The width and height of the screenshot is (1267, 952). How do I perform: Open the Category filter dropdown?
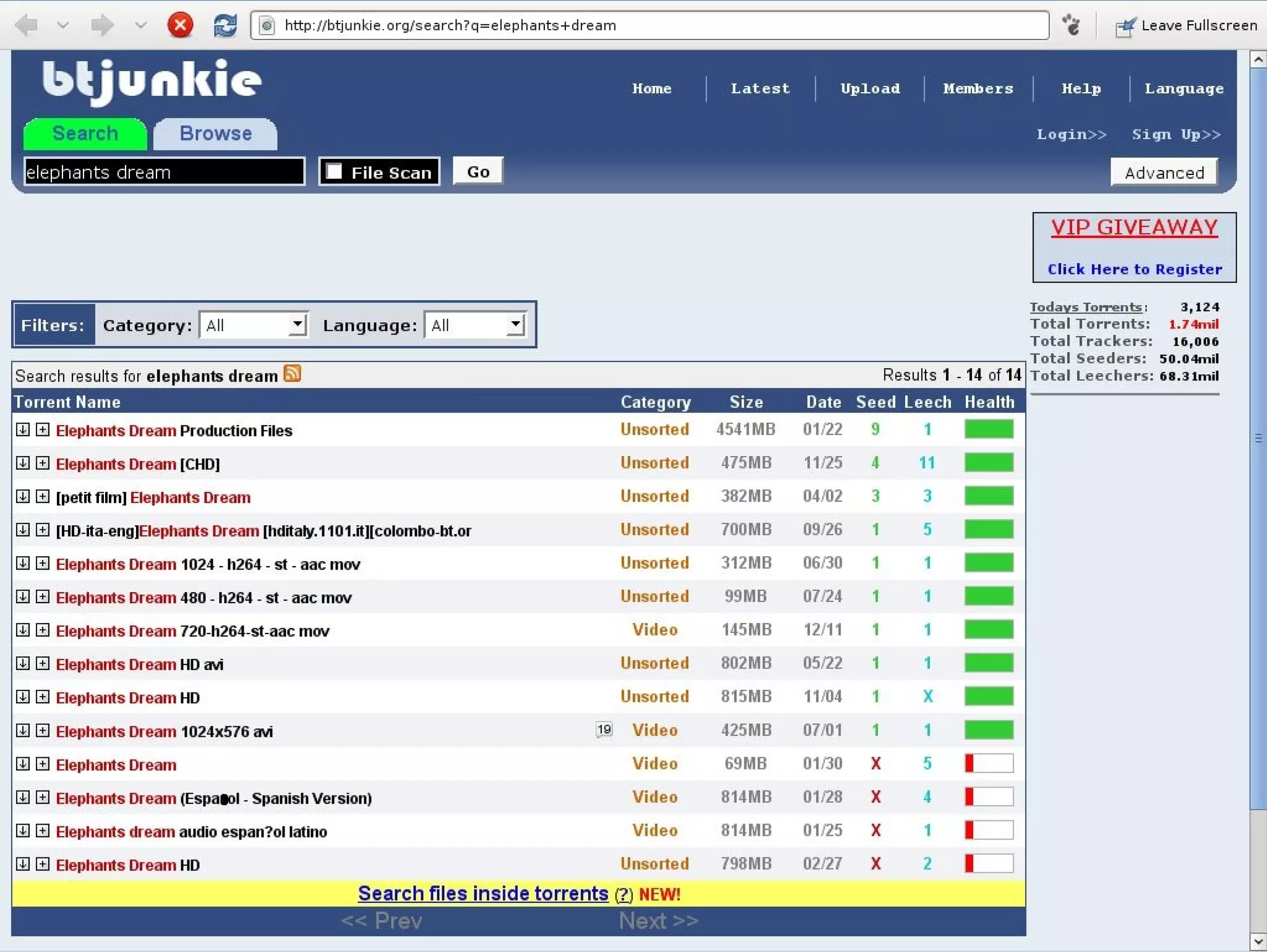click(x=254, y=325)
